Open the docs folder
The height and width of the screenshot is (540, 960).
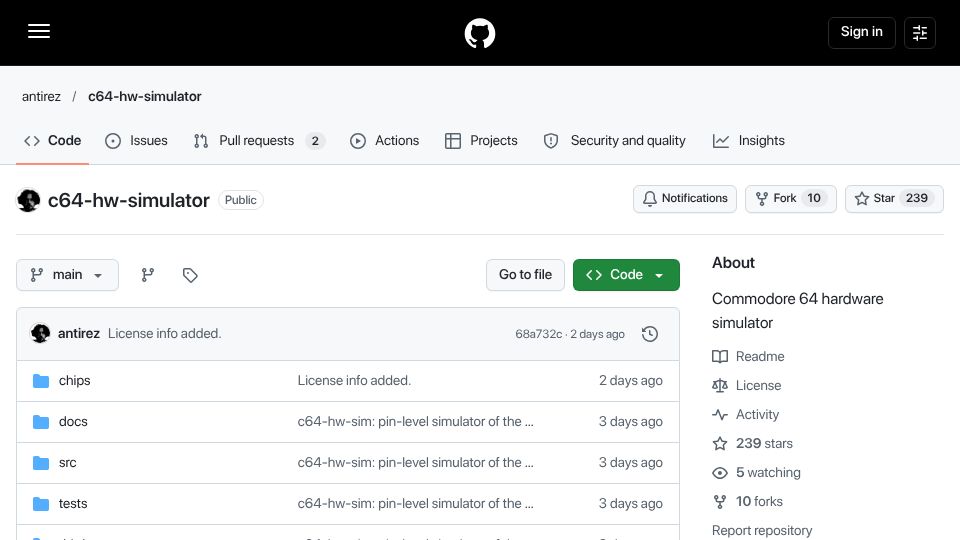(x=73, y=422)
